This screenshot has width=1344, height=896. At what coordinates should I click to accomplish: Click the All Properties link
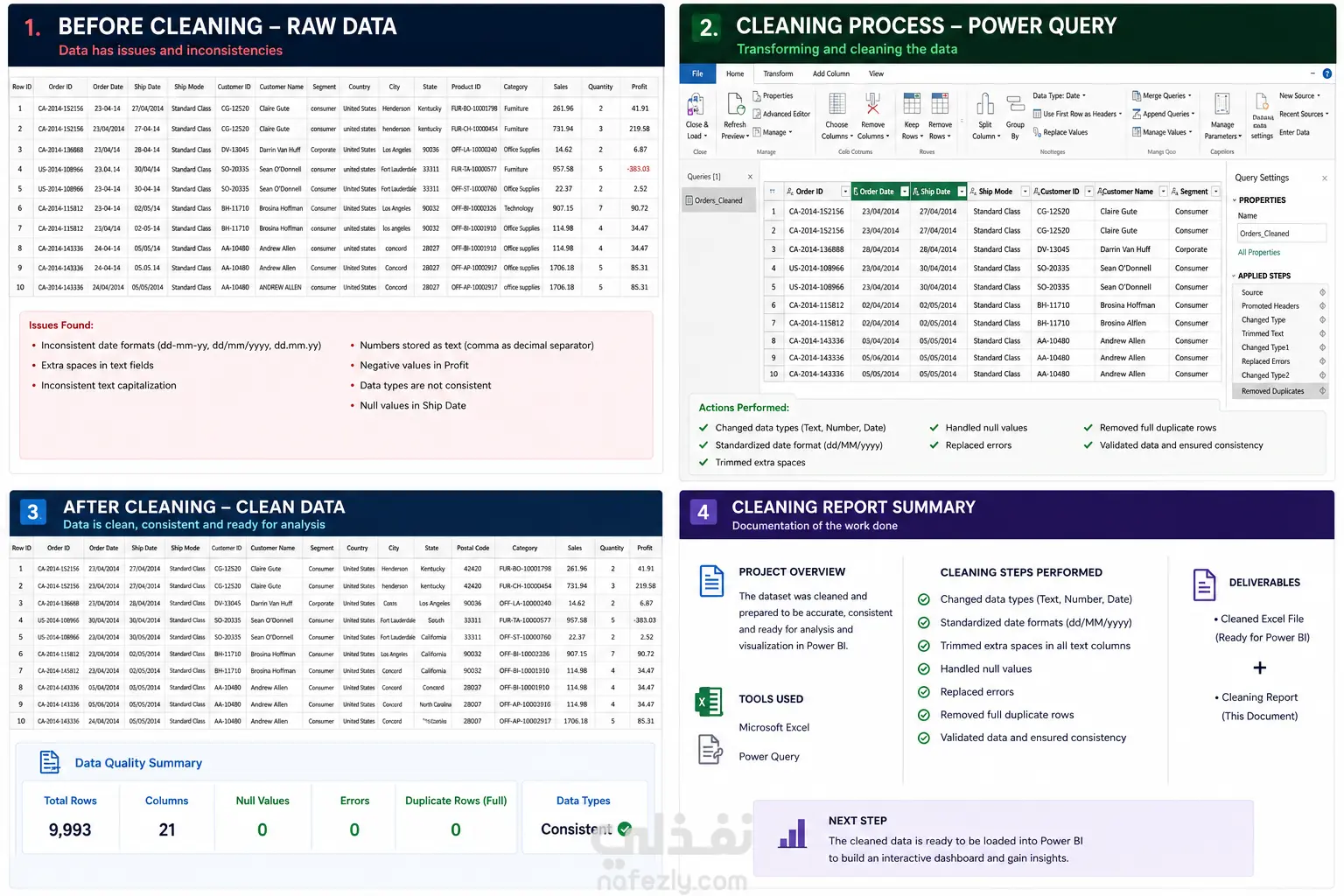click(1259, 253)
